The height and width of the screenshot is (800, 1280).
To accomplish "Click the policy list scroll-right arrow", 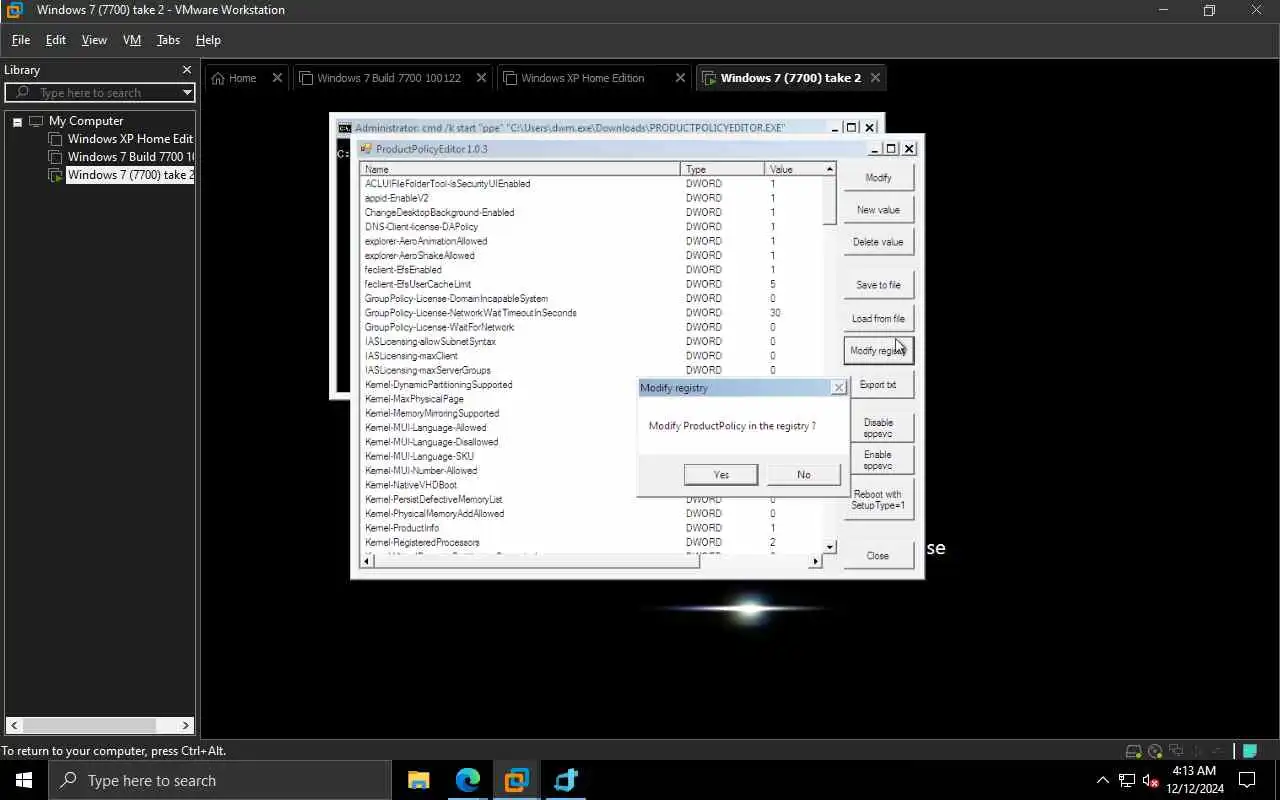I will tap(816, 561).
